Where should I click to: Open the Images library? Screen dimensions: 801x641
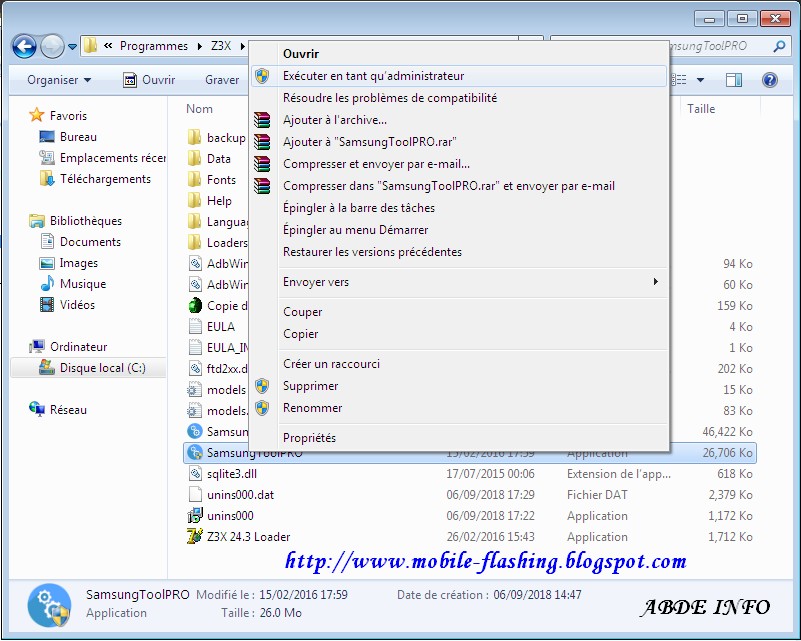(78, 263)
